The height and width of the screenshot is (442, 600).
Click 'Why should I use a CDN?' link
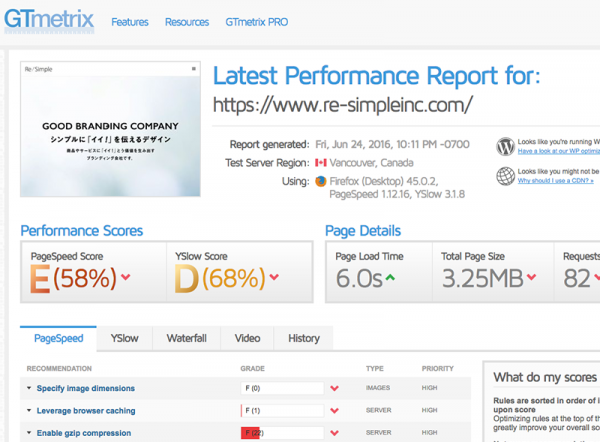(556, 181)
